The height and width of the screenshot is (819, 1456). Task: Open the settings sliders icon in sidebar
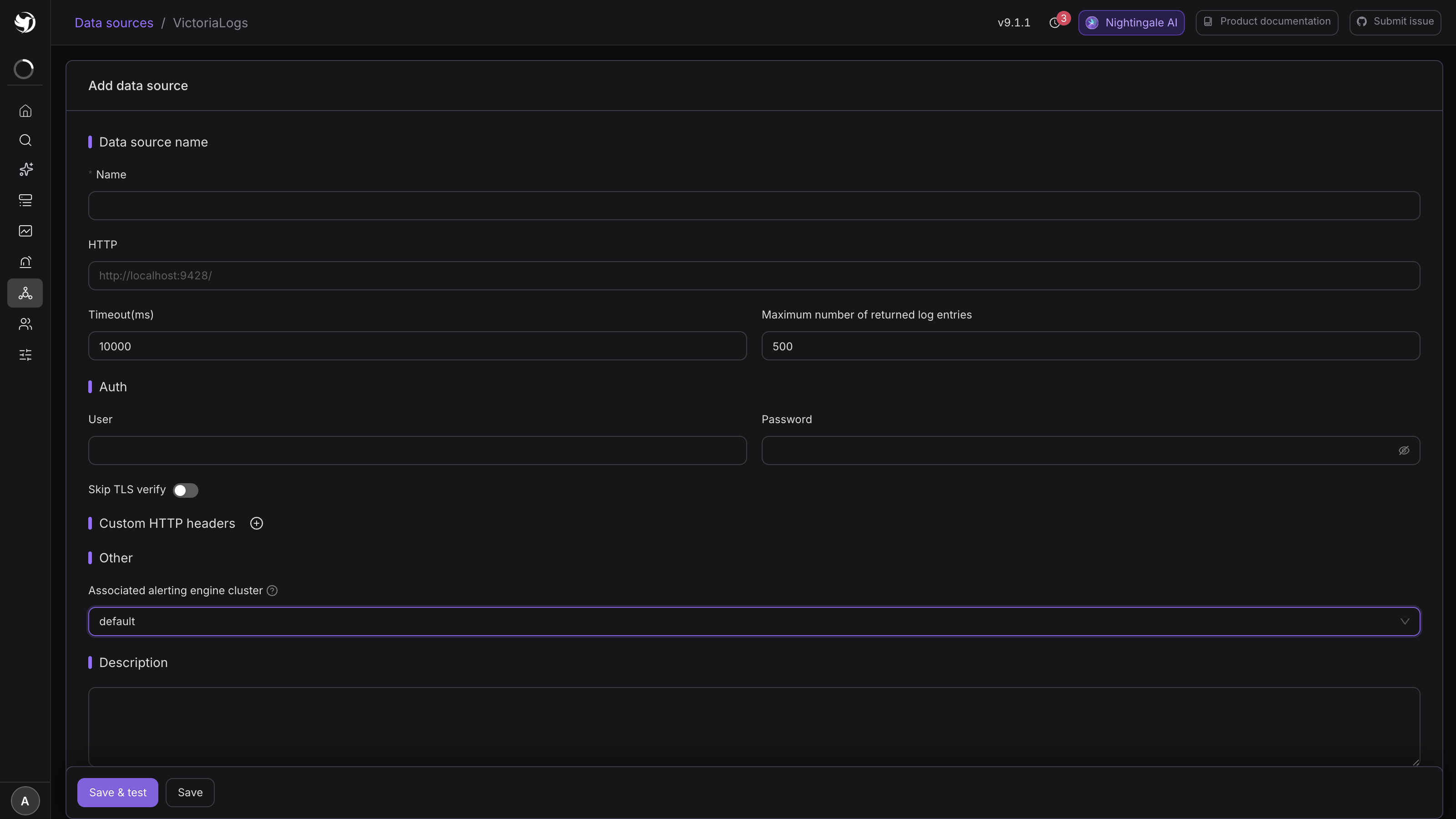tap(25, 355)
